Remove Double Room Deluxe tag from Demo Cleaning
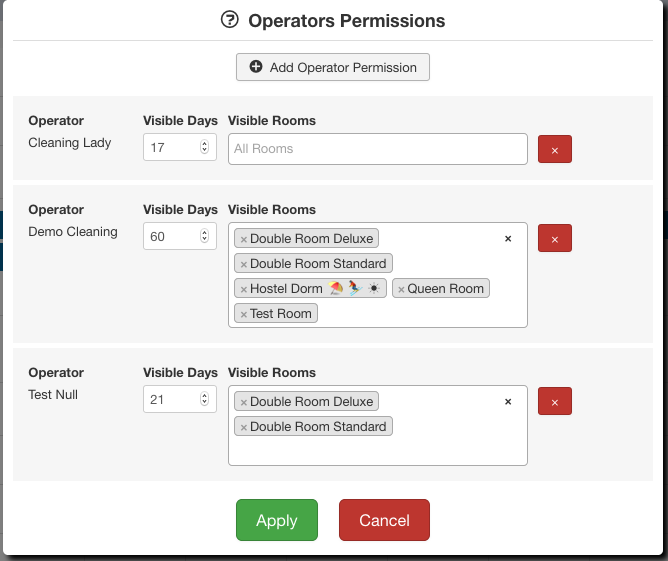 point(244,239)
